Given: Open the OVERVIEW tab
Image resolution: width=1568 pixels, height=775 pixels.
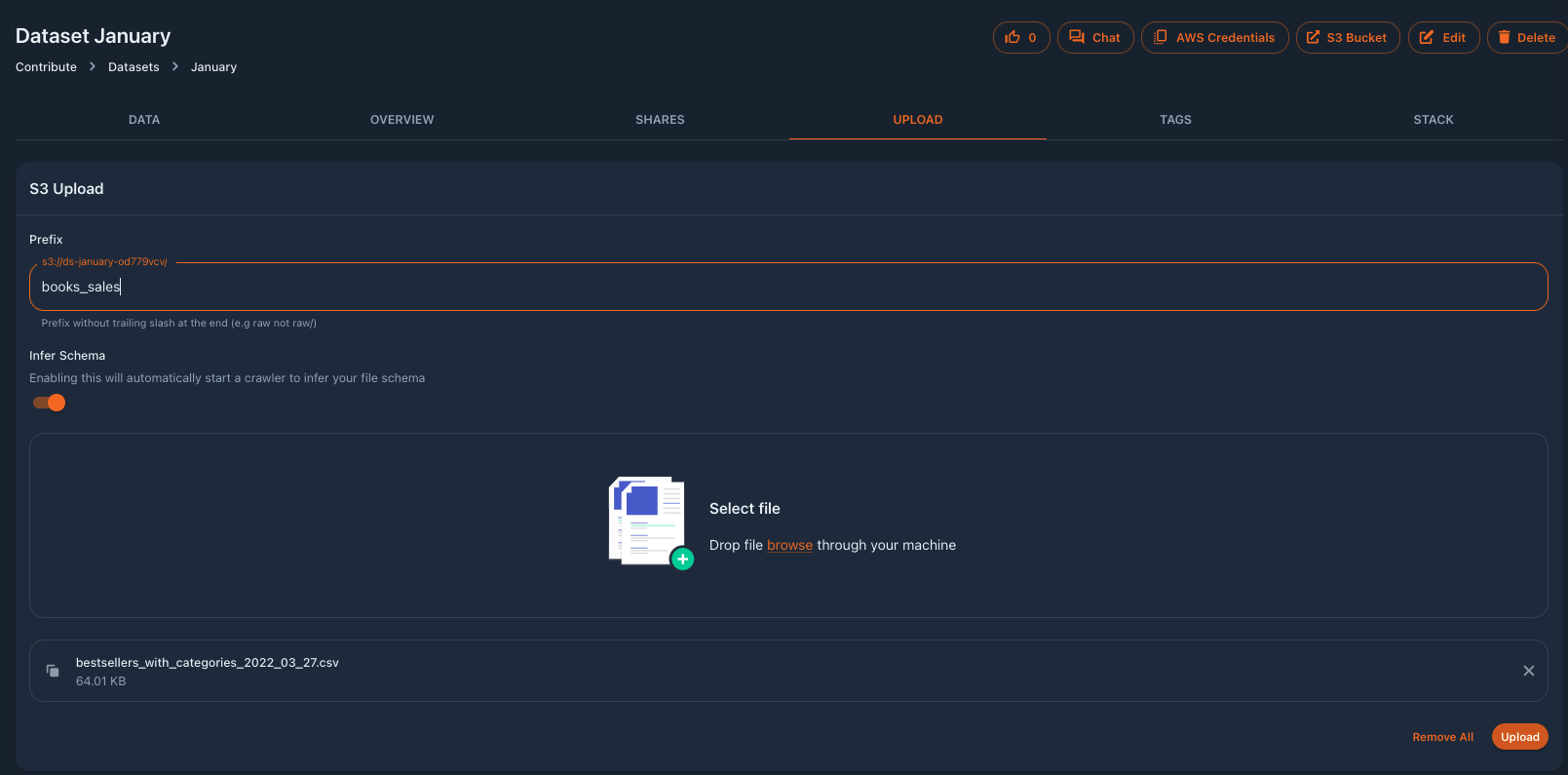Looking at the screenshot, I should click(x=402, y=120).
